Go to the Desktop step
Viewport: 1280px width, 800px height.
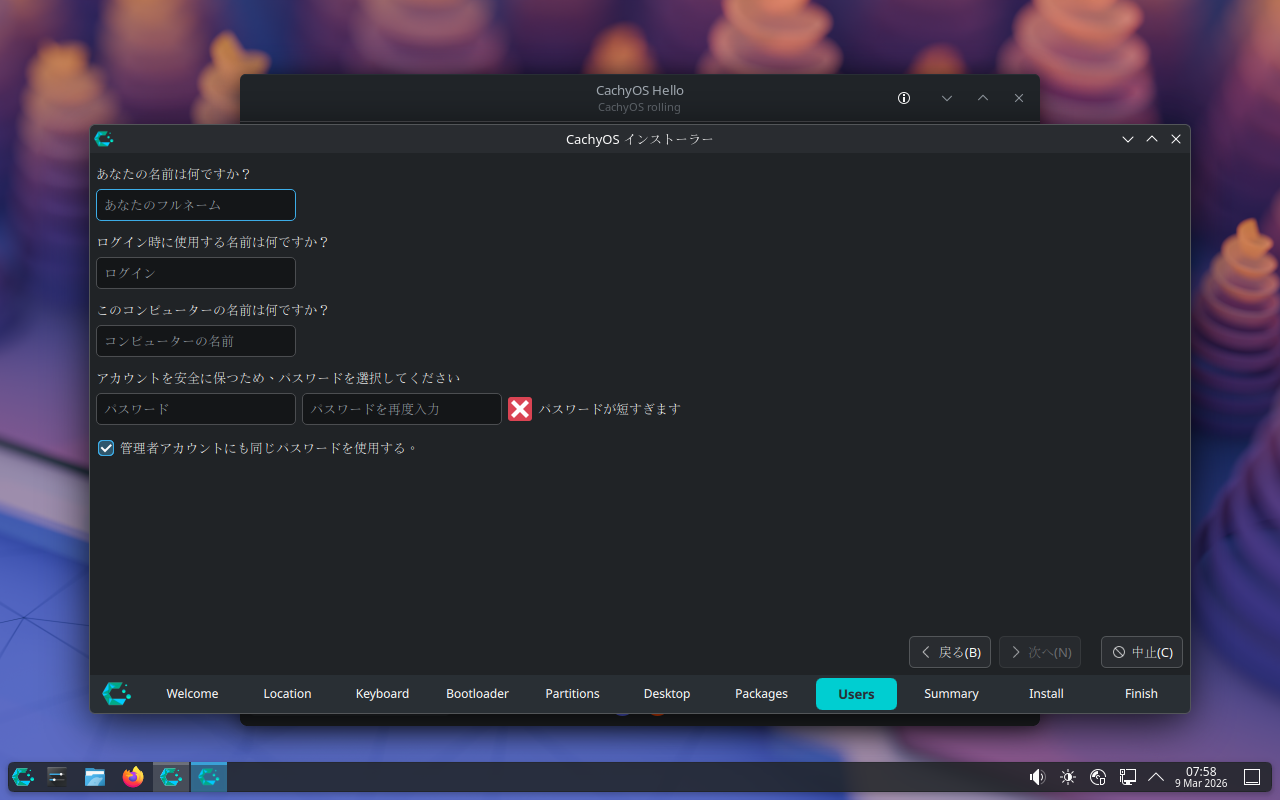coord(667,694)
